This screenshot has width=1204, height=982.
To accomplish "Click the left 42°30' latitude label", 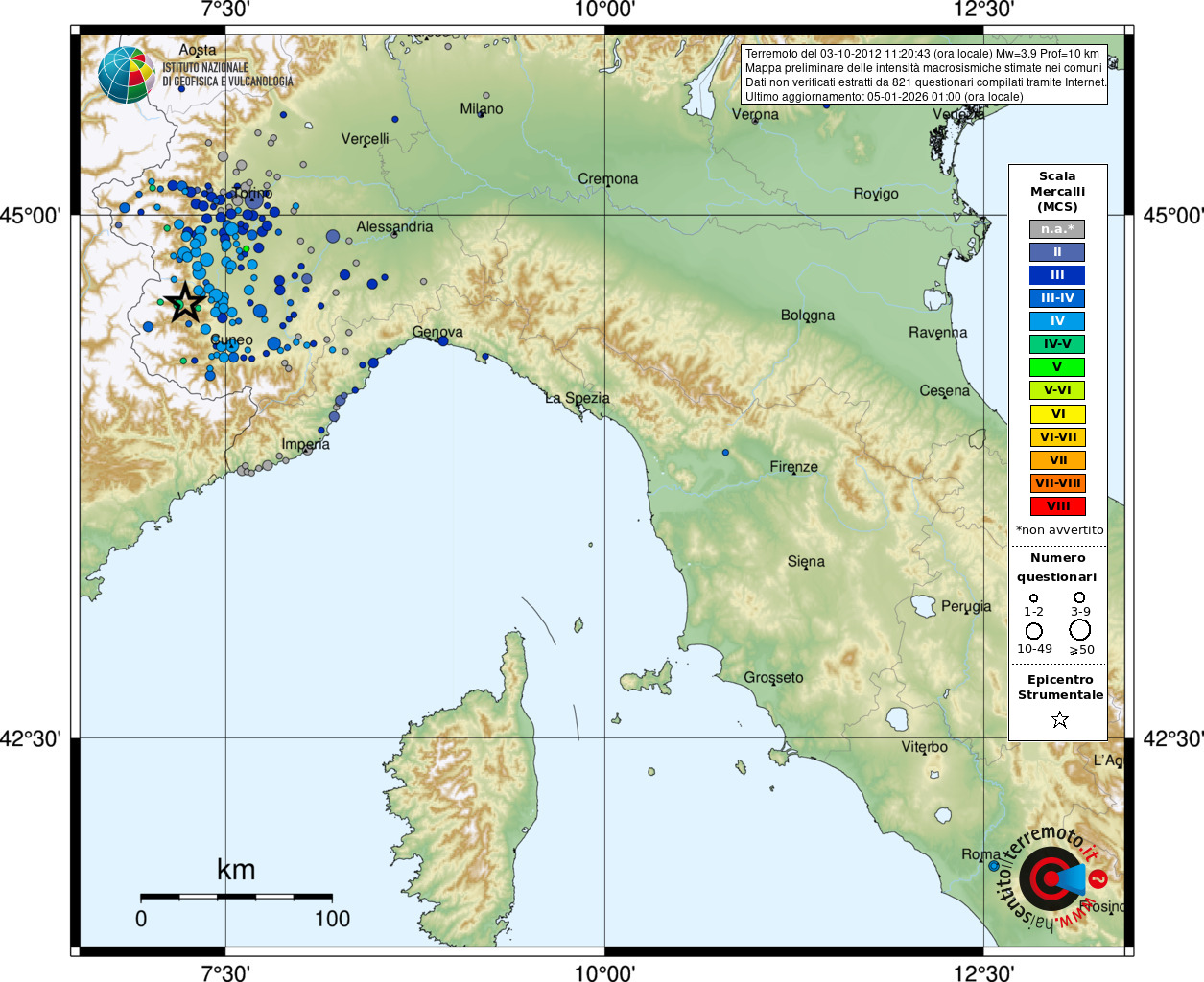I will coord(32,738).
